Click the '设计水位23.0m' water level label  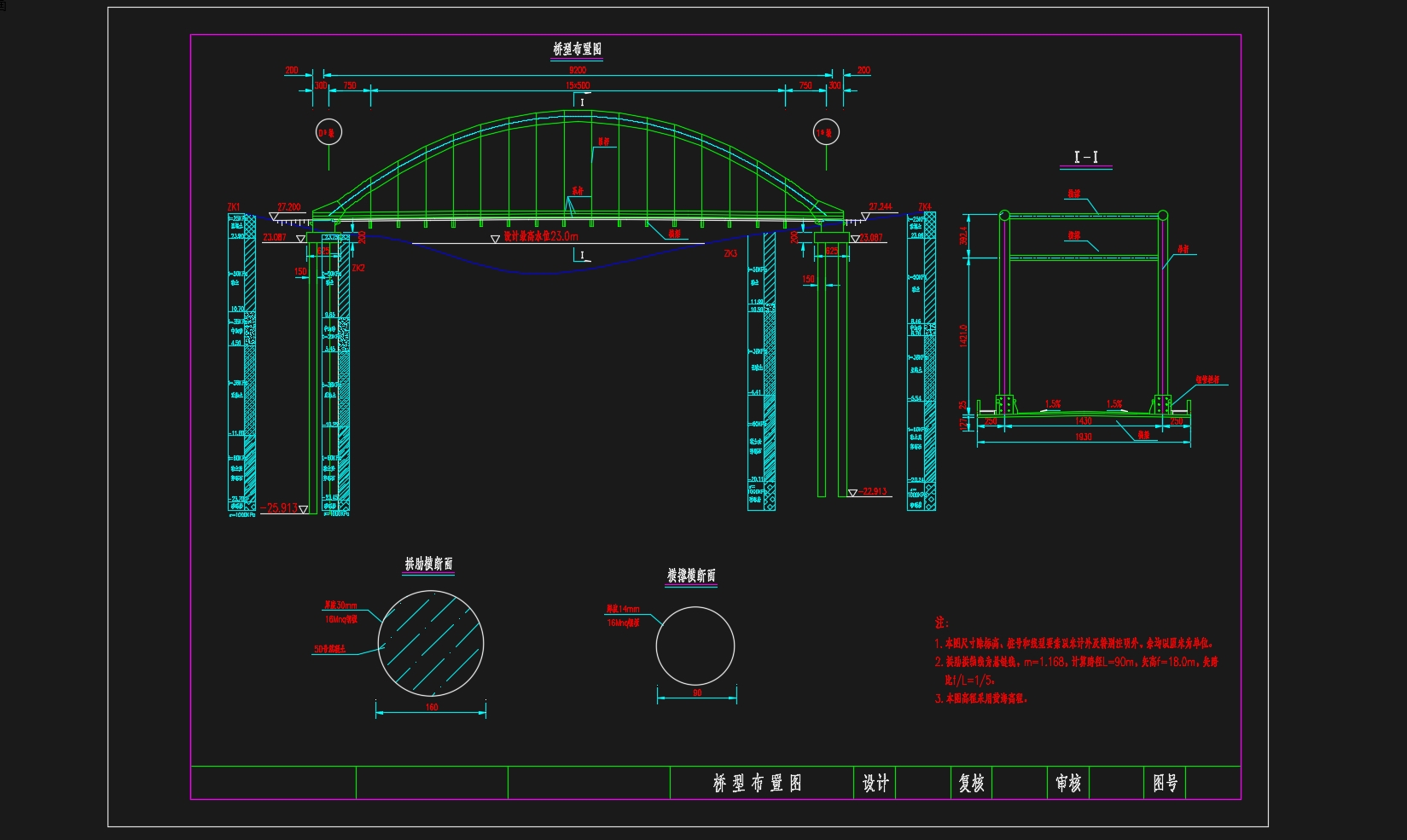540,236
